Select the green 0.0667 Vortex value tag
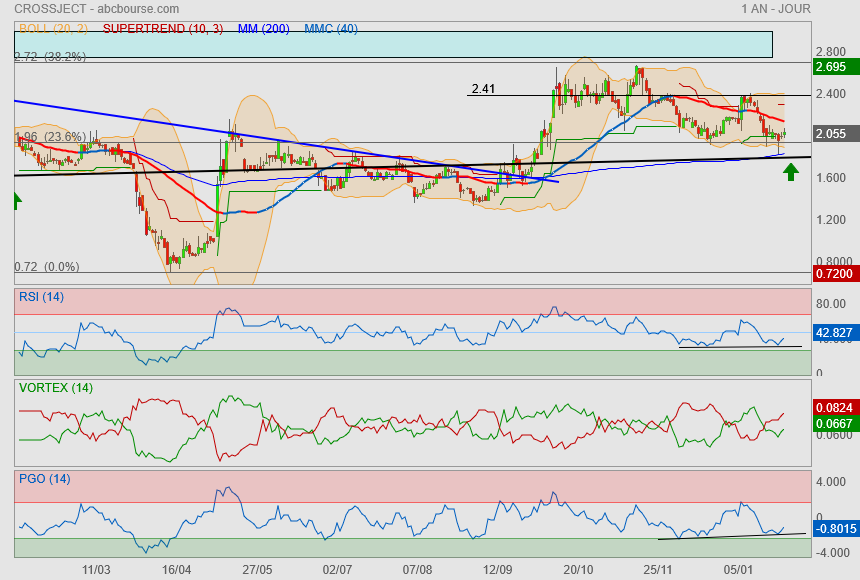This screenshot has width=860, height=580. pyautogui.click(x=835, y=424)
